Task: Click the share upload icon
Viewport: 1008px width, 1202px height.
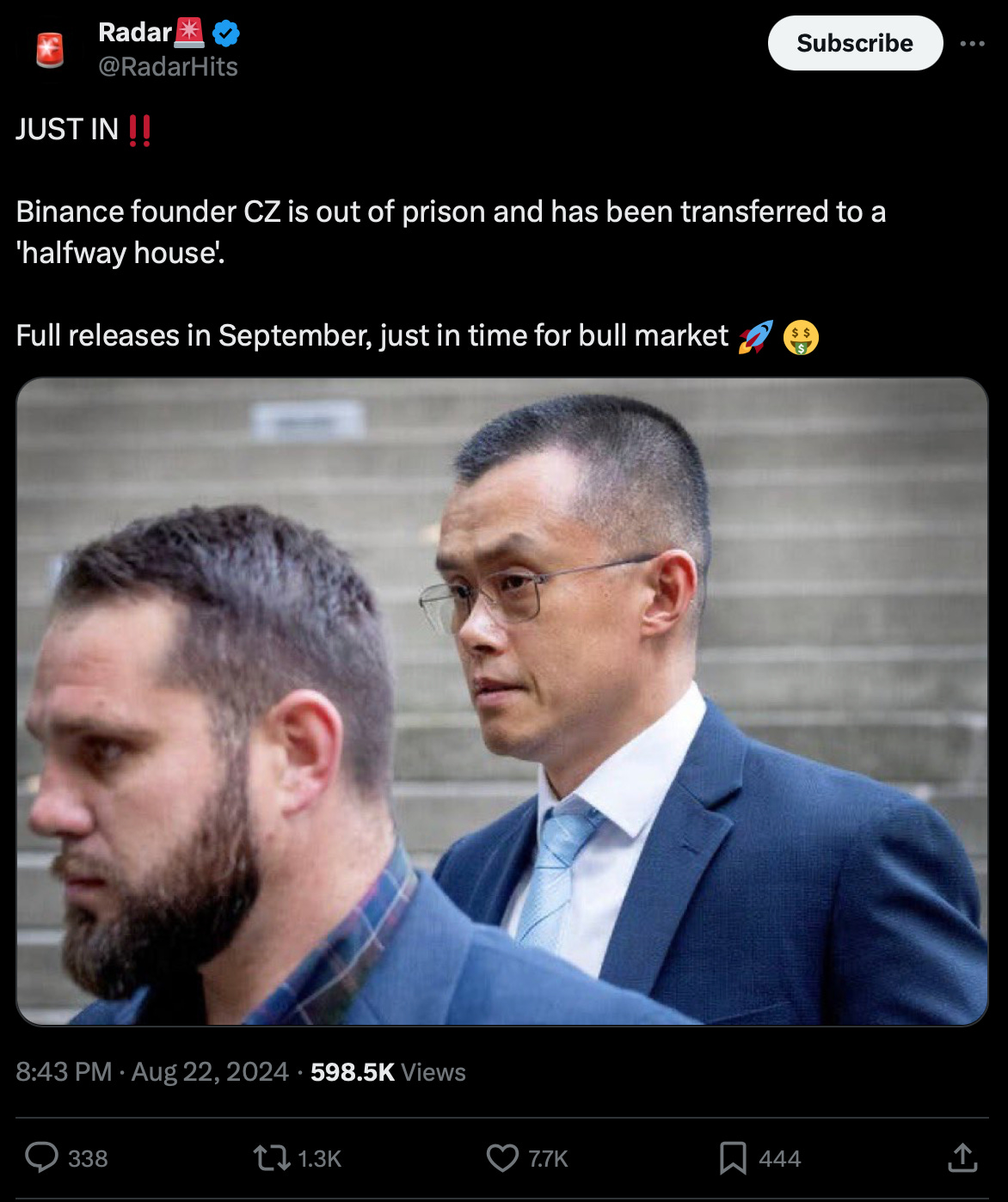Action: (962, 1157)
